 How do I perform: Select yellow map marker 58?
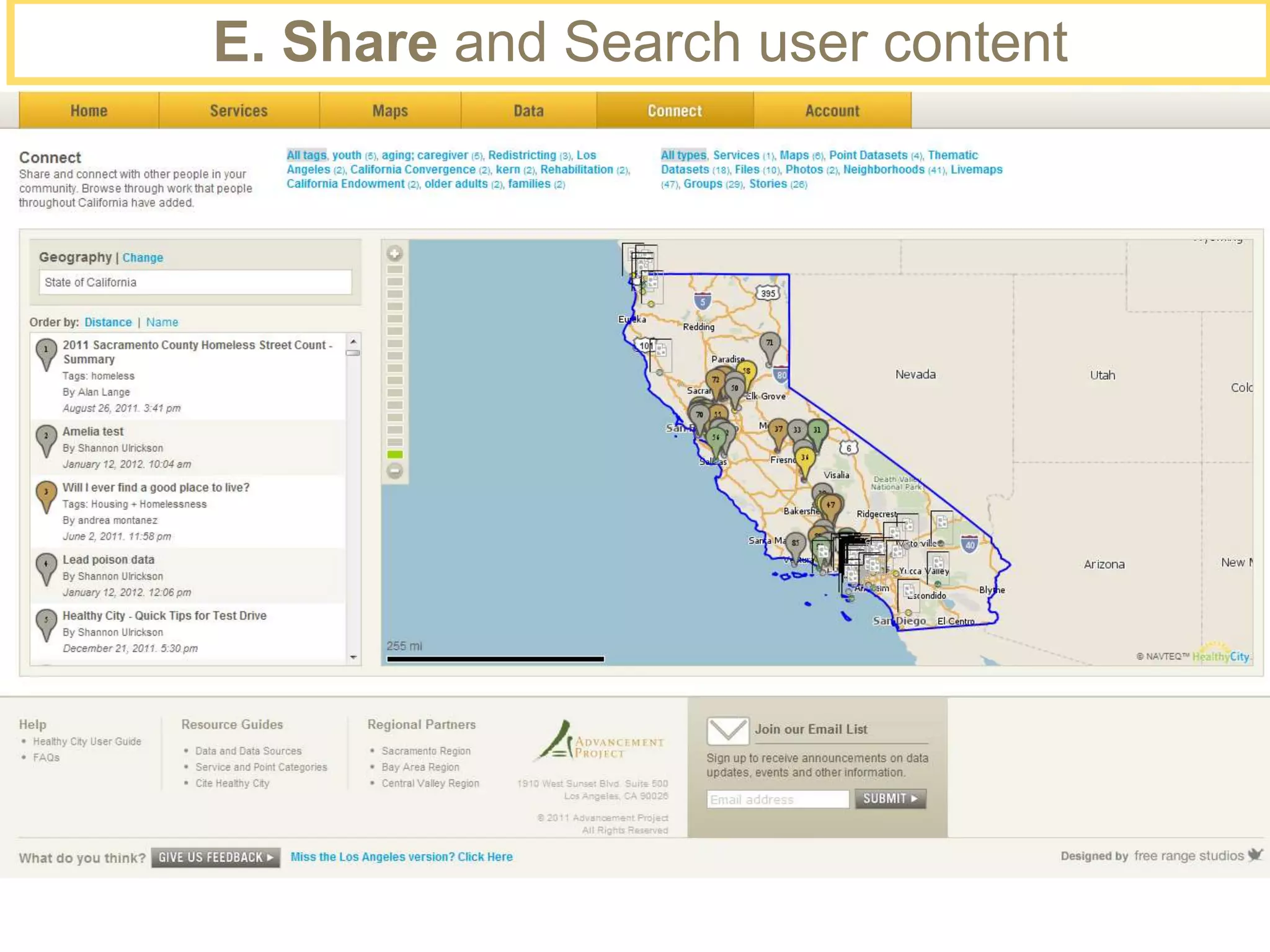tap(747, 373)
